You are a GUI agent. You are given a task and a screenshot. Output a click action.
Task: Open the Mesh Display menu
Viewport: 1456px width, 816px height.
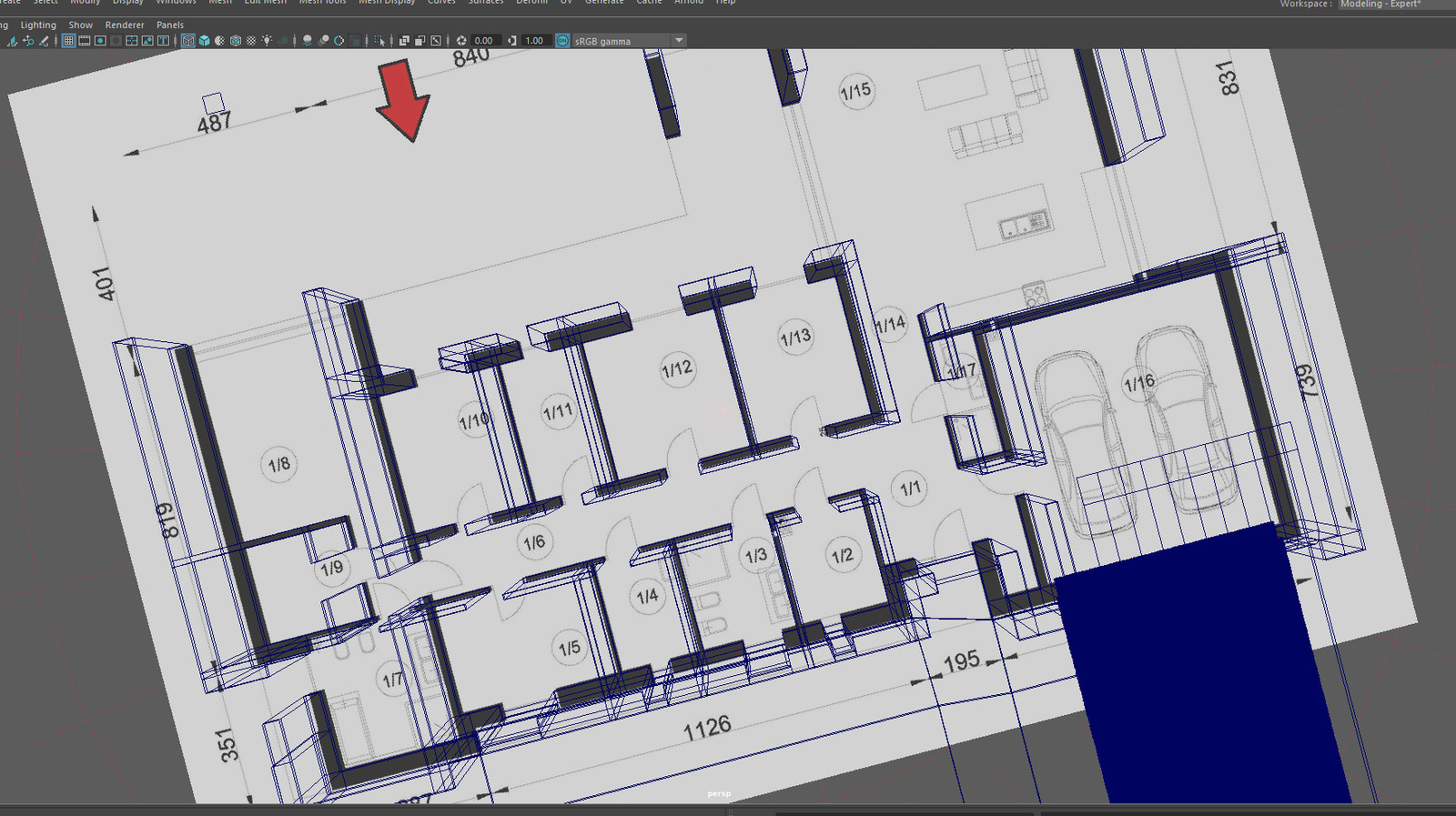tap(387, 3)
